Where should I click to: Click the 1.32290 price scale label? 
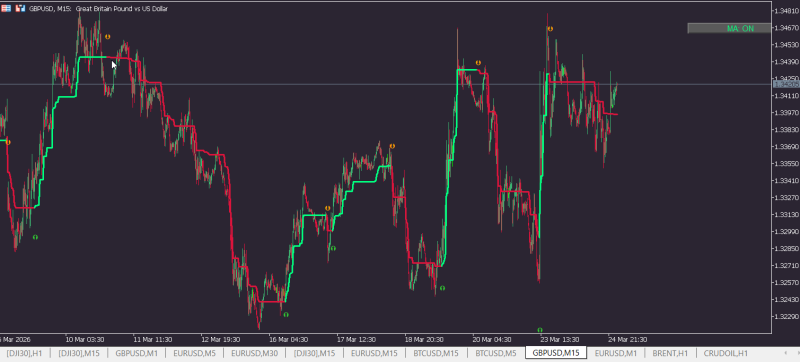[786, 316]
